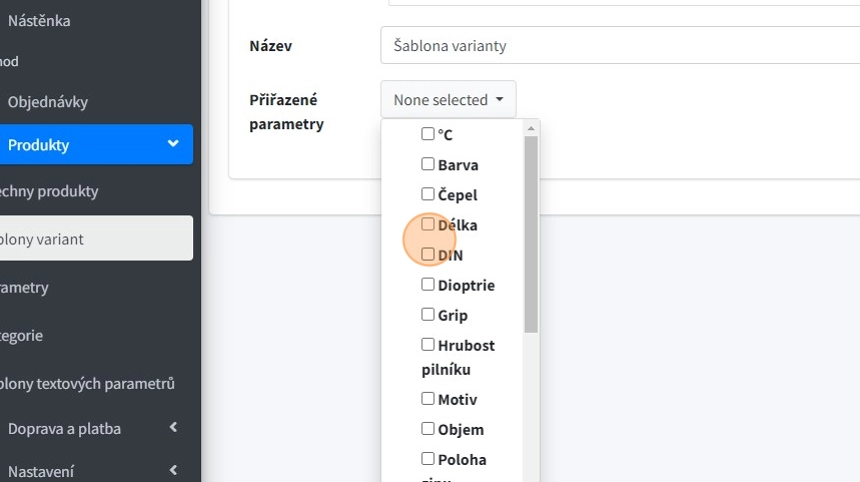Open Objednávky in the sidebar
The height and width of the screenshot is (482, 860).
[48, 102]
